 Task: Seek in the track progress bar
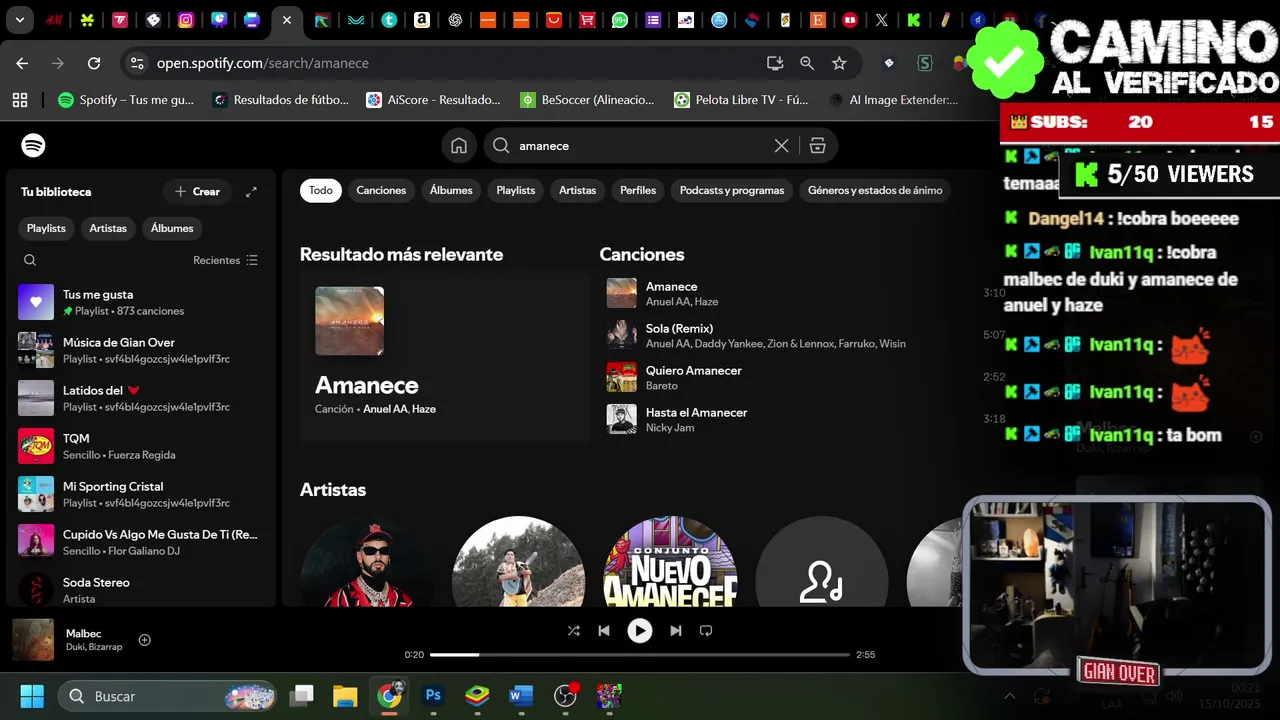(x=640, y=655)
